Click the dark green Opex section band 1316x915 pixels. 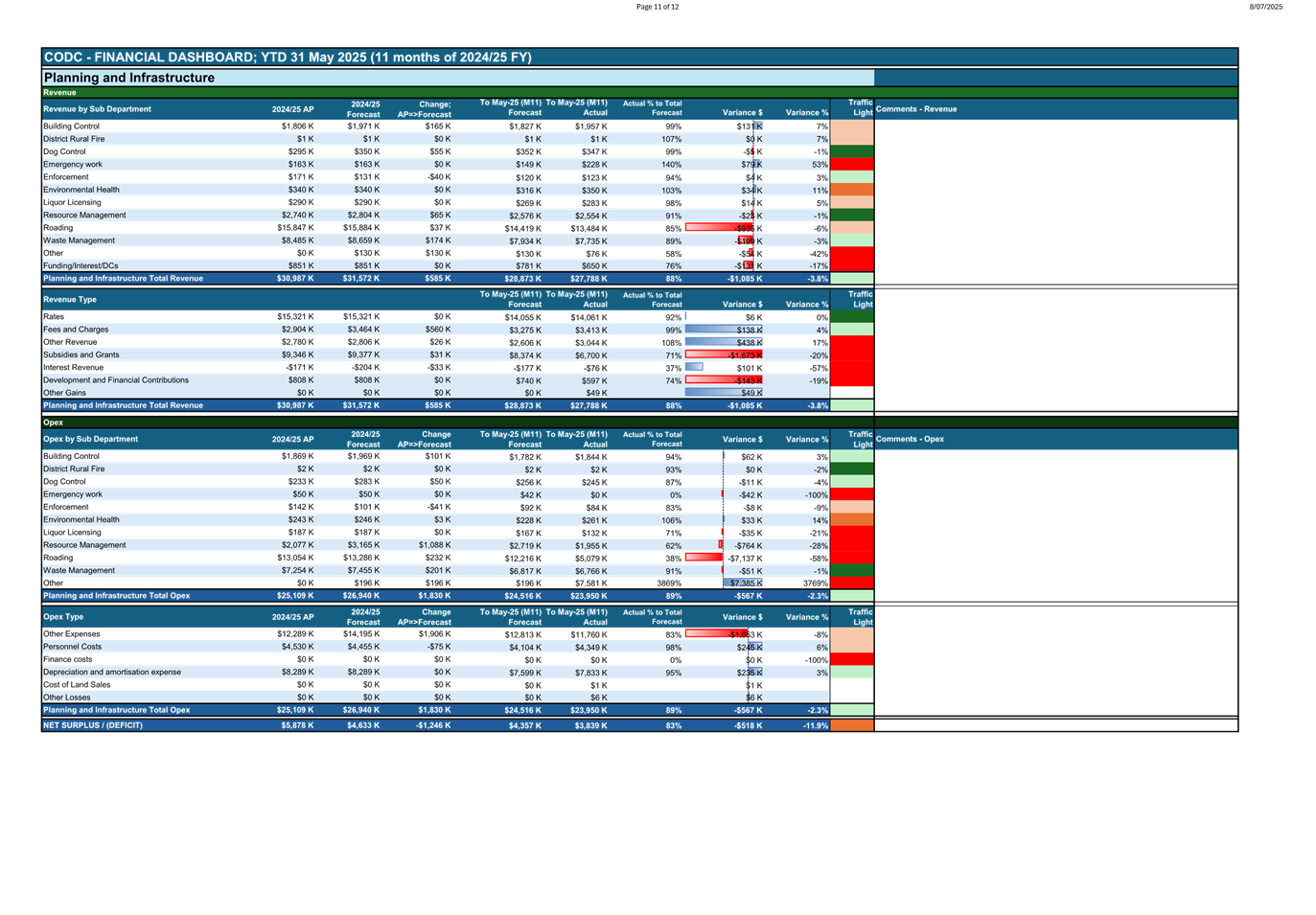[x=53, y=423]
